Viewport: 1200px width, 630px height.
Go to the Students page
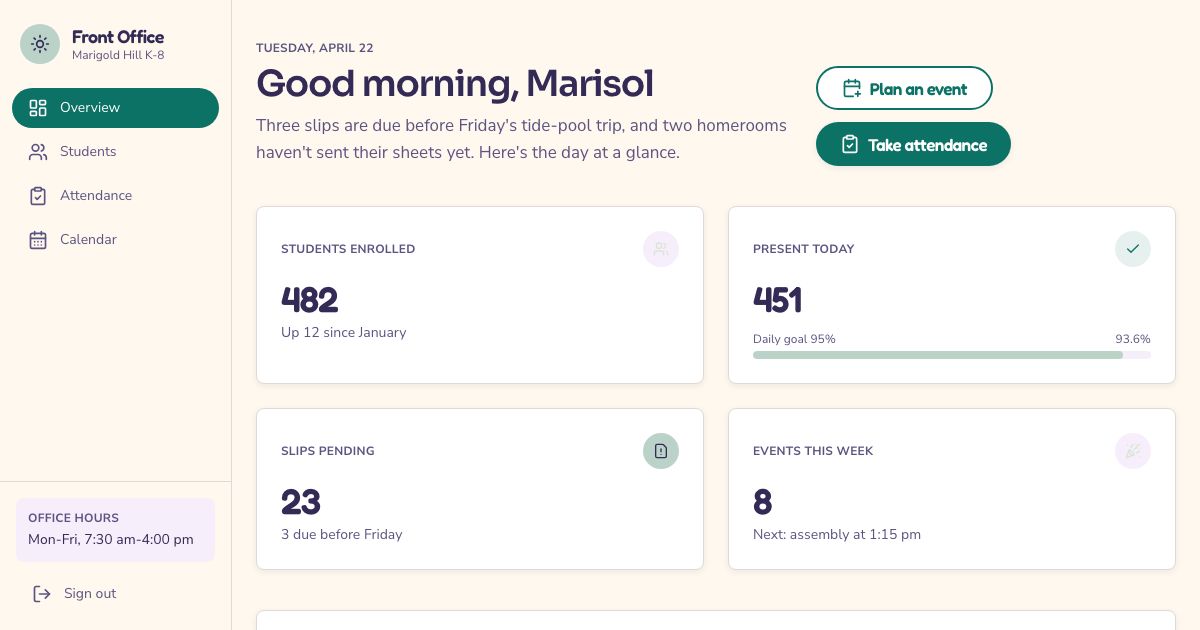click(x=115, y=152)
